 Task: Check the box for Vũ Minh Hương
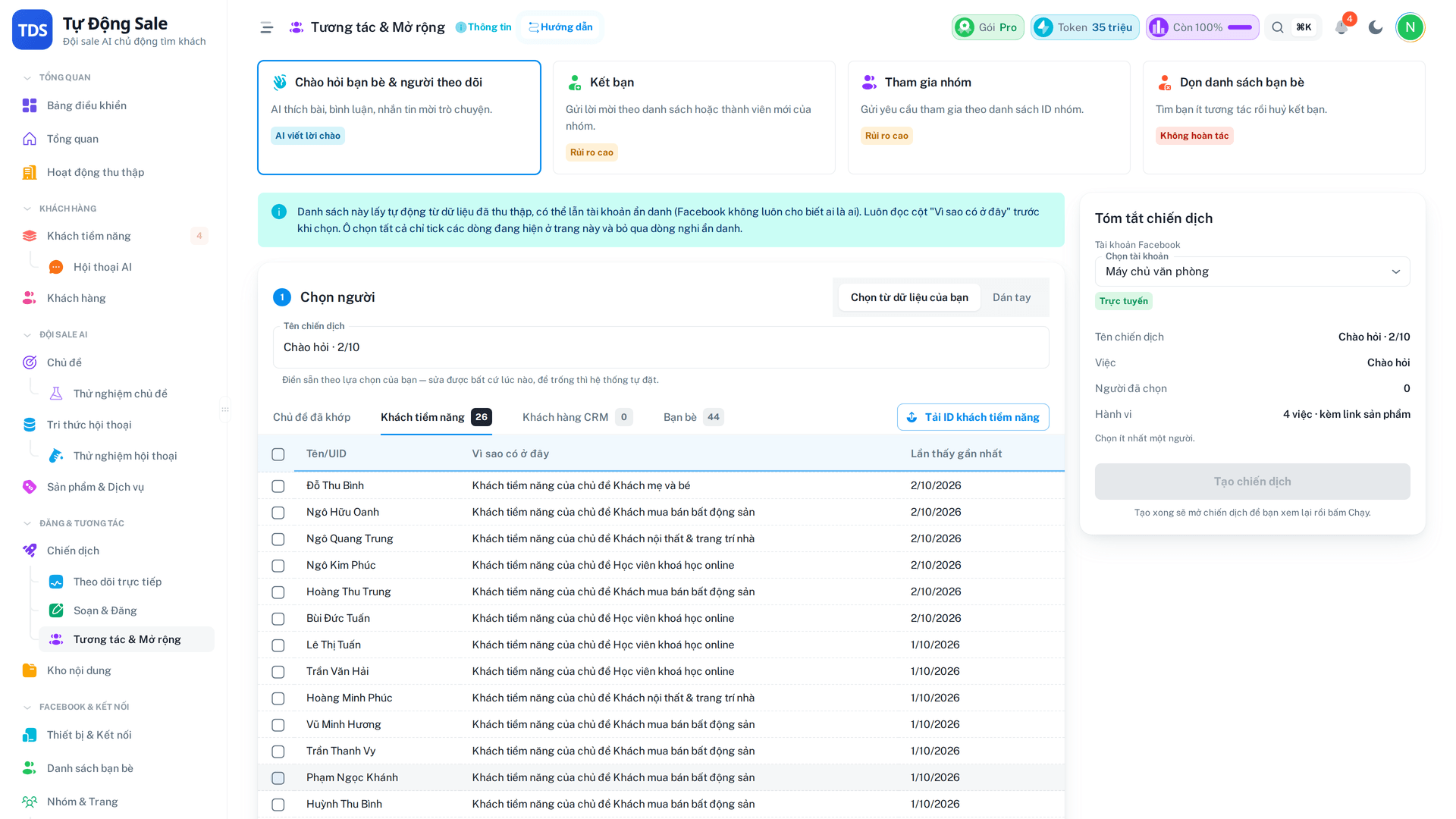click(x=278, y=725)
